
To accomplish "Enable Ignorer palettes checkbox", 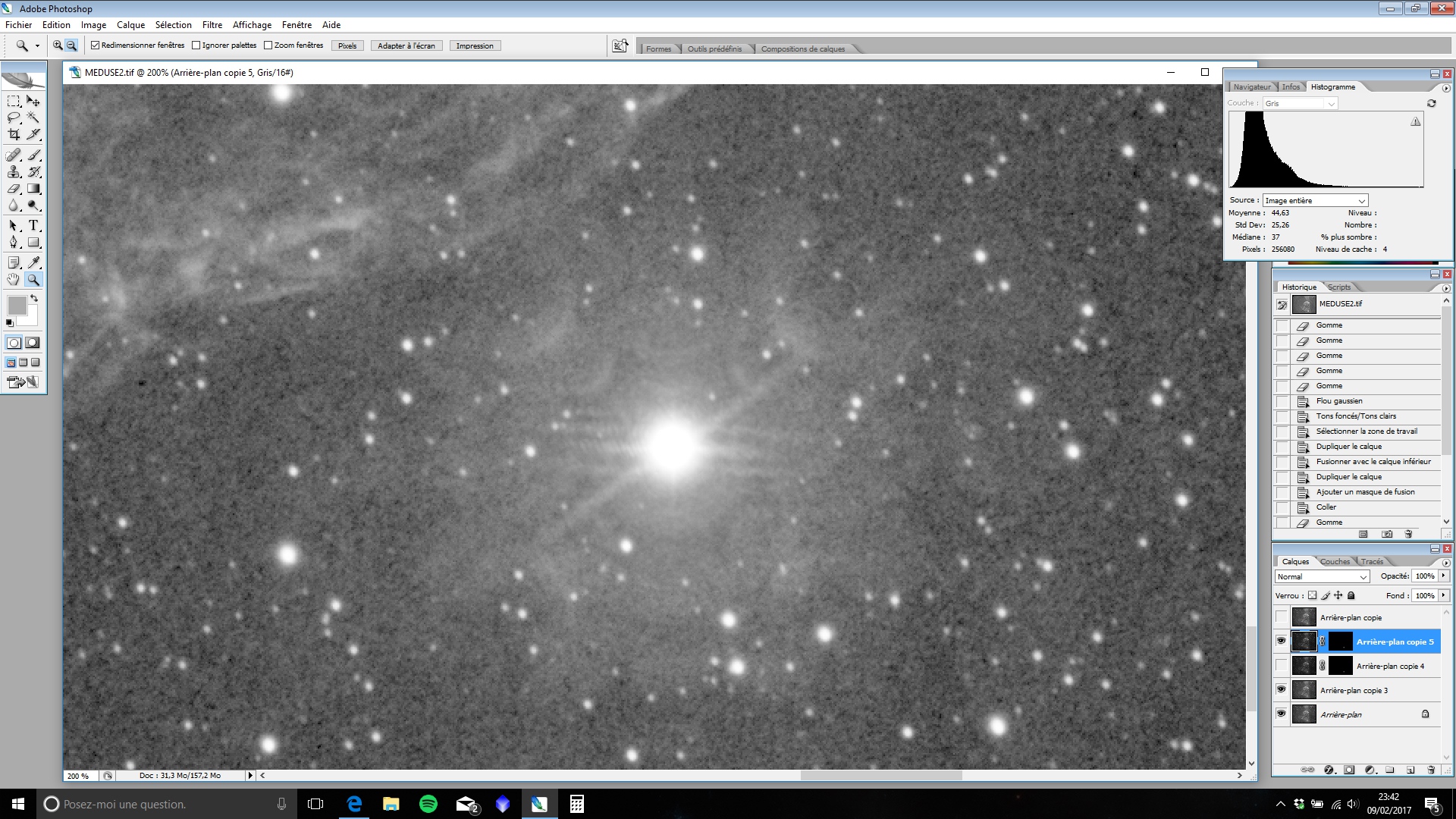I will [196, 45].
